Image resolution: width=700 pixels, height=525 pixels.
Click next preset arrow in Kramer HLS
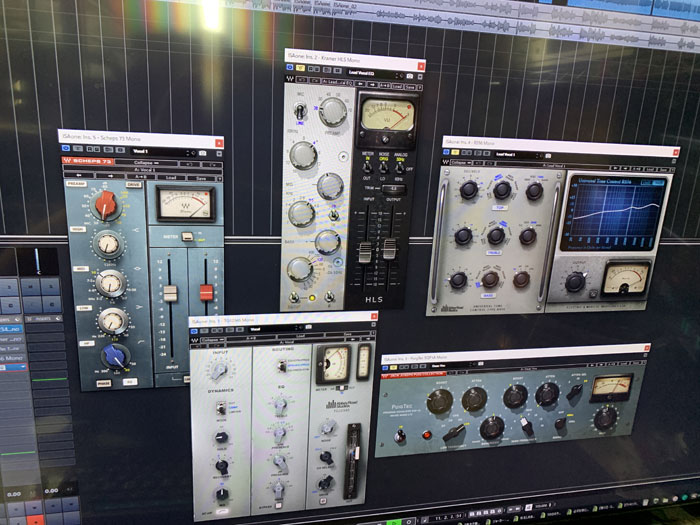[x=372, y=84]
